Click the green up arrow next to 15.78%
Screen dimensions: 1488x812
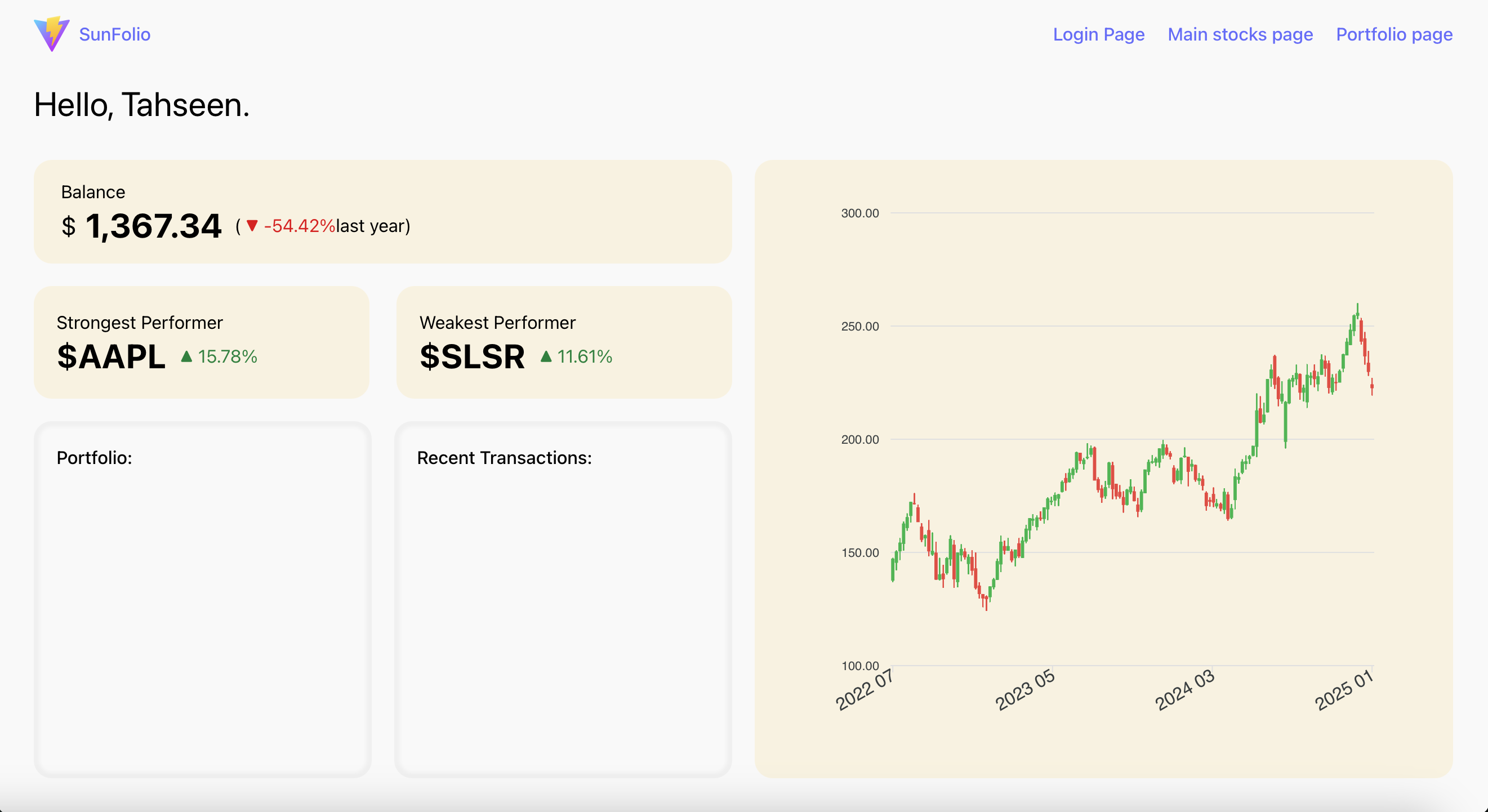(x=186, y=356)
